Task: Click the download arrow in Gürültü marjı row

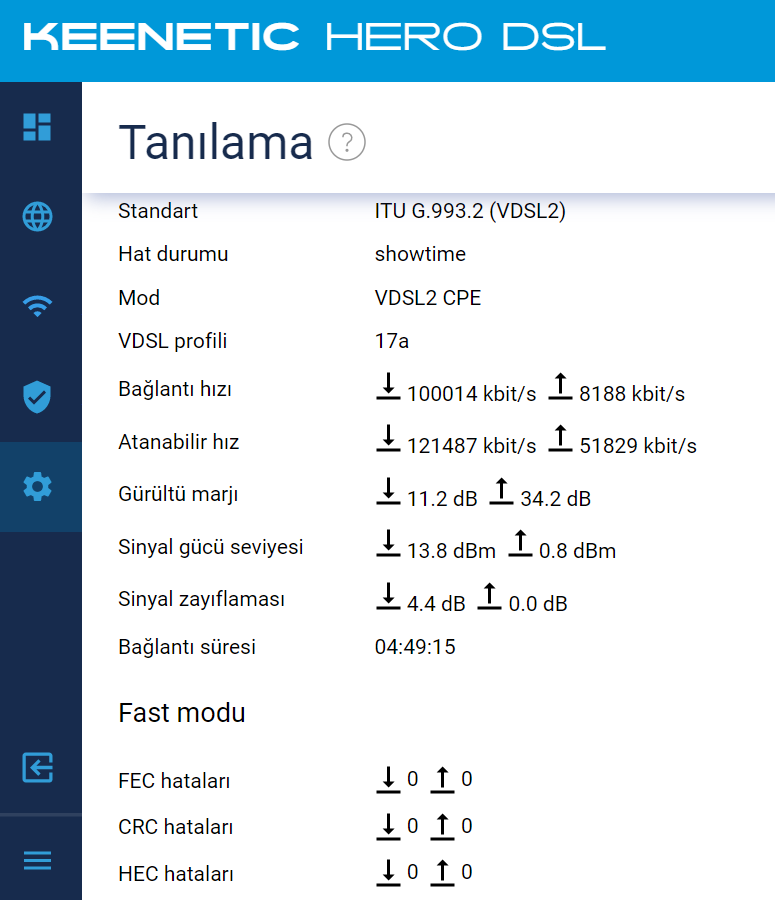Action: [x=388, y=491]
